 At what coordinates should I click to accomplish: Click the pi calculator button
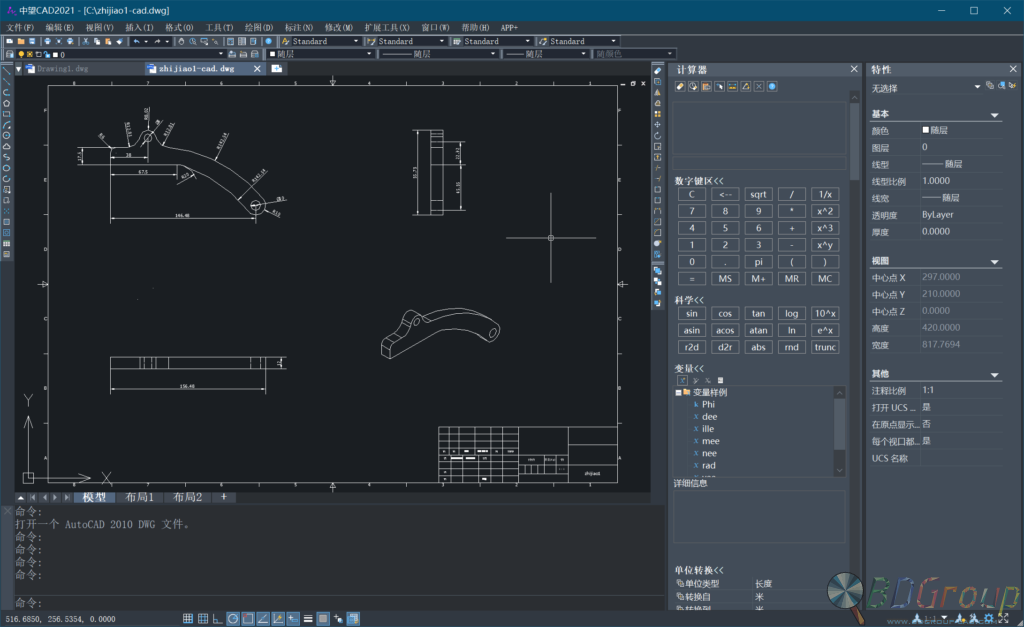[758, 262]
